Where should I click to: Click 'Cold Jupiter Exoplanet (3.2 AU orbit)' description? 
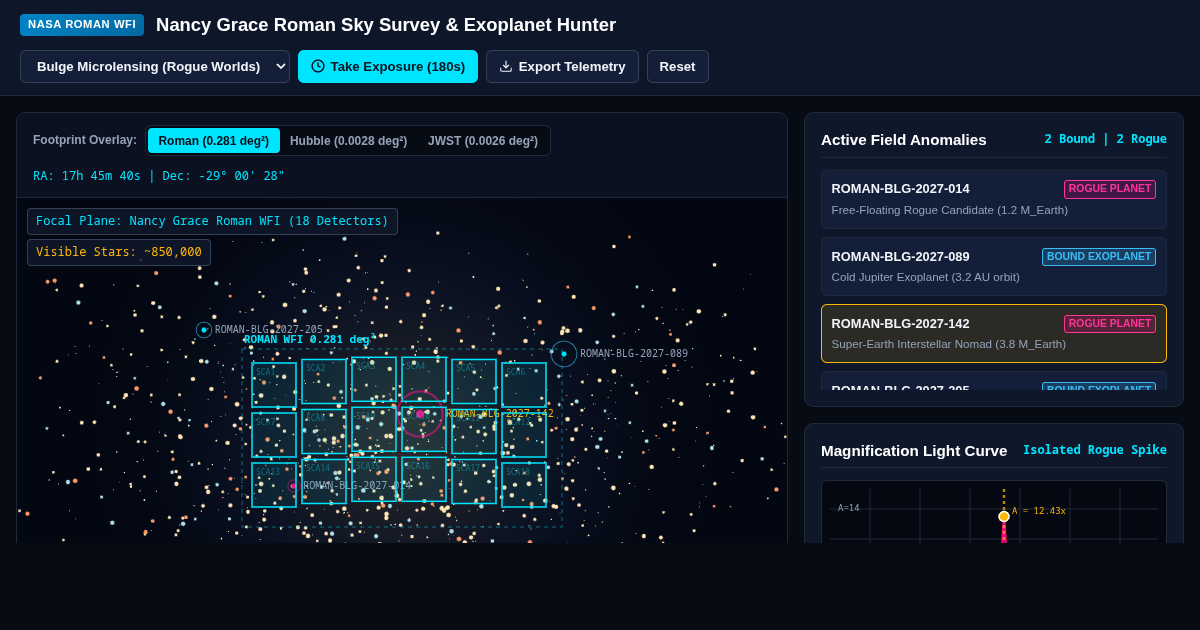tap(925, 277)
